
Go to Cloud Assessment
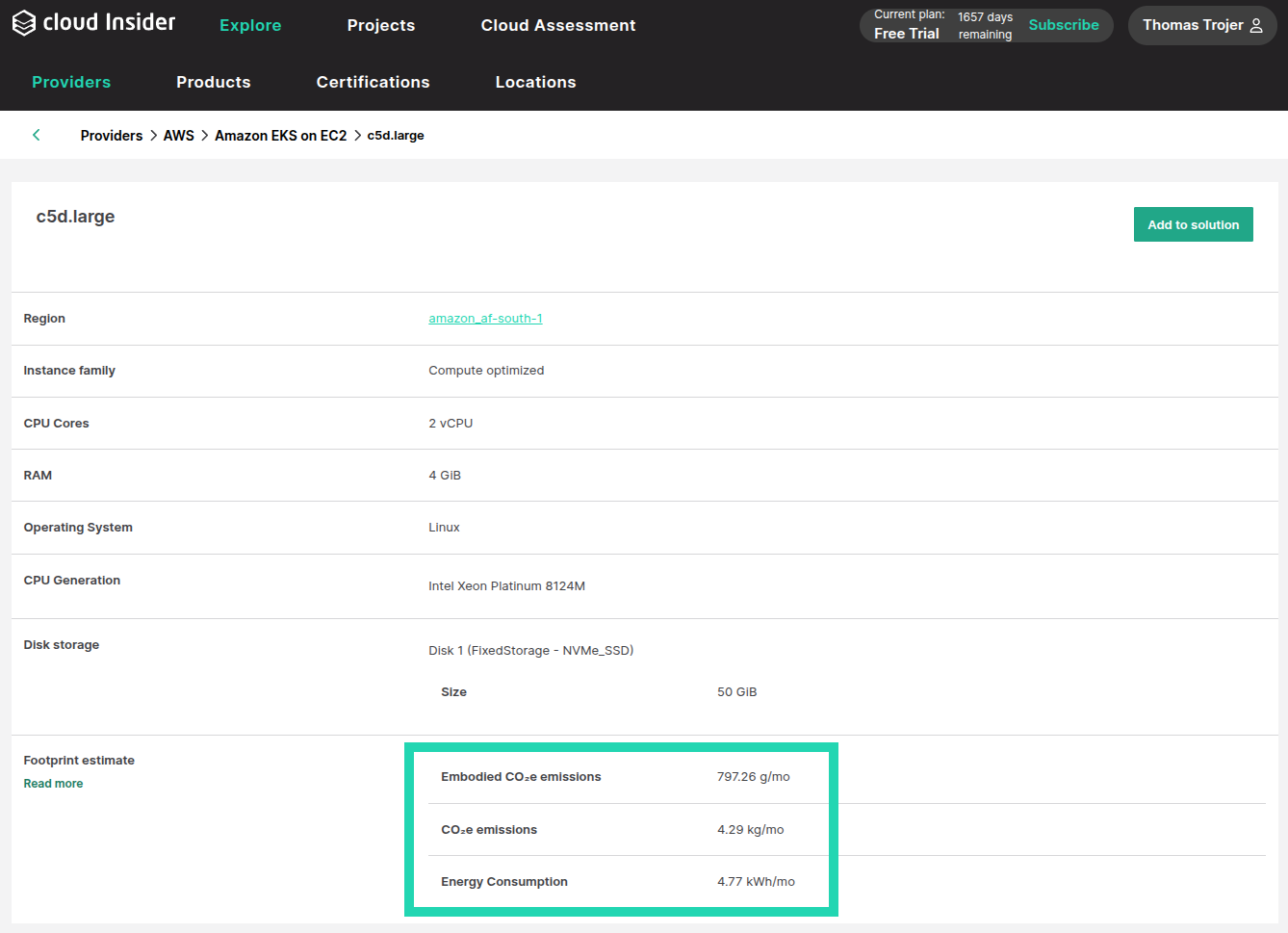(x=558, y=25)
